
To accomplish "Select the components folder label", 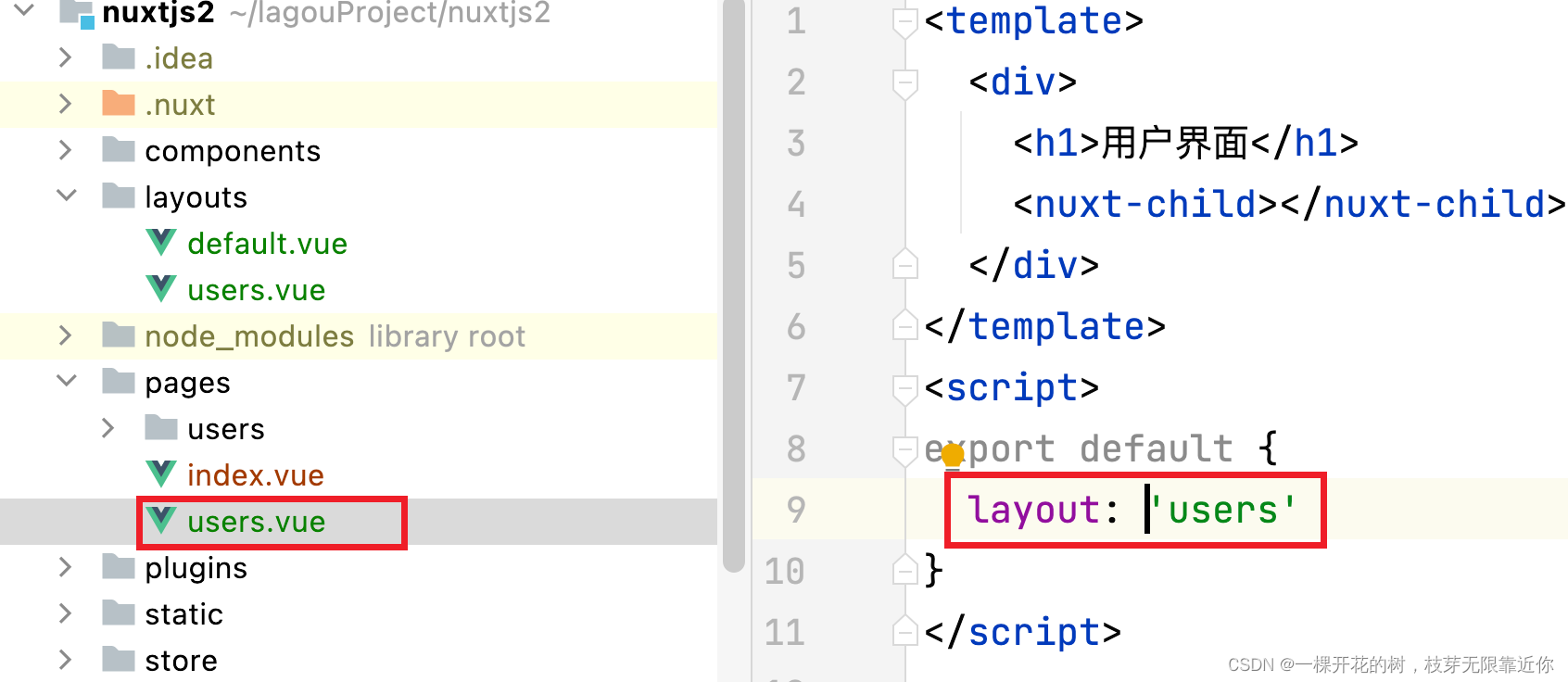I will [x=233, y=151].
